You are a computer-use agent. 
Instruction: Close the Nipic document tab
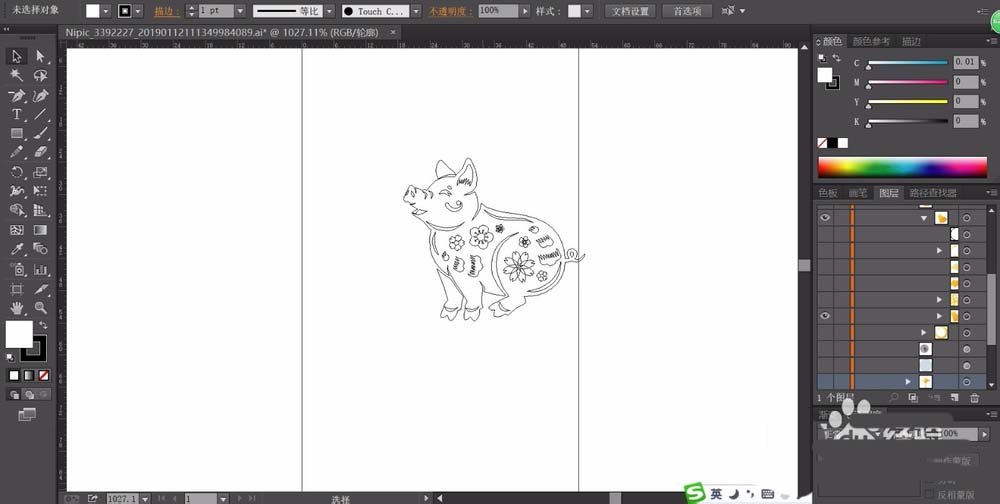tap(393, 31)
